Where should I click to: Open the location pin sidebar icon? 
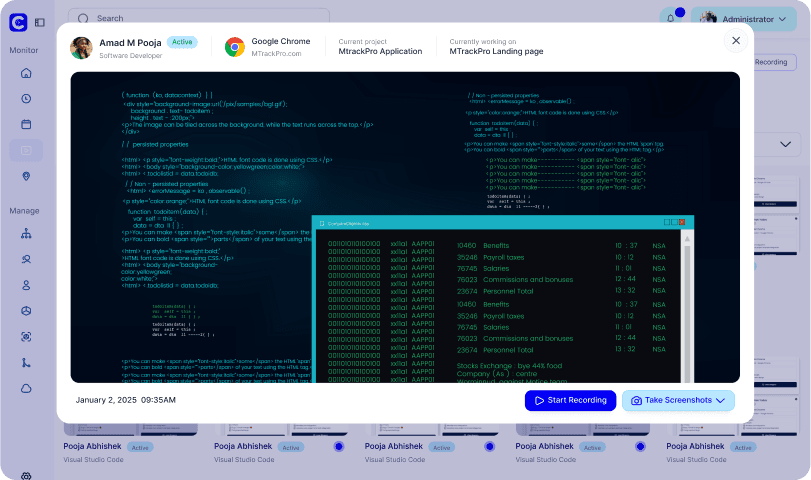point(26,176)
